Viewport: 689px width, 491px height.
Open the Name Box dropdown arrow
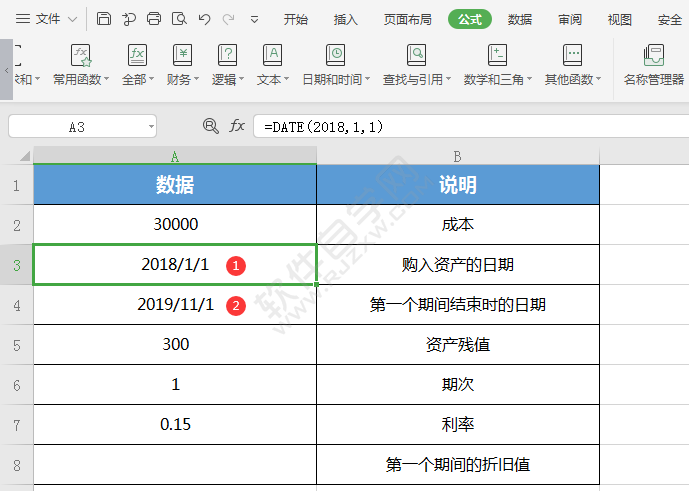tap(151, 127)
